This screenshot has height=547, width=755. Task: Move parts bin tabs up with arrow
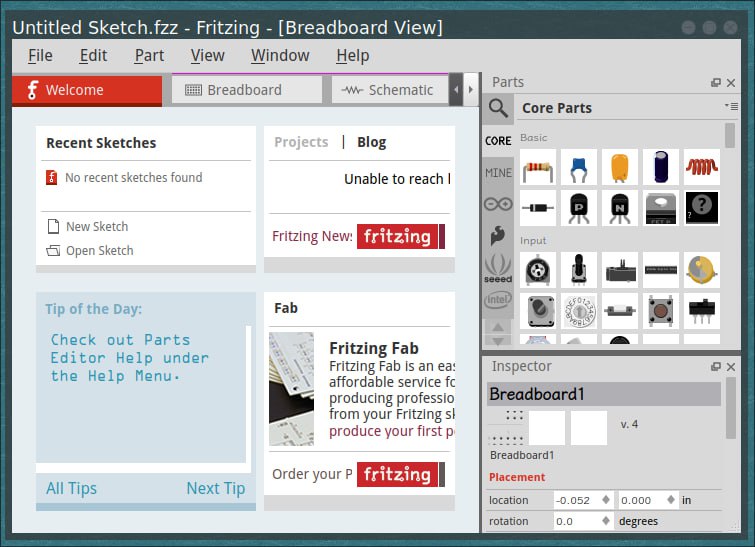[x=498, y=327]
